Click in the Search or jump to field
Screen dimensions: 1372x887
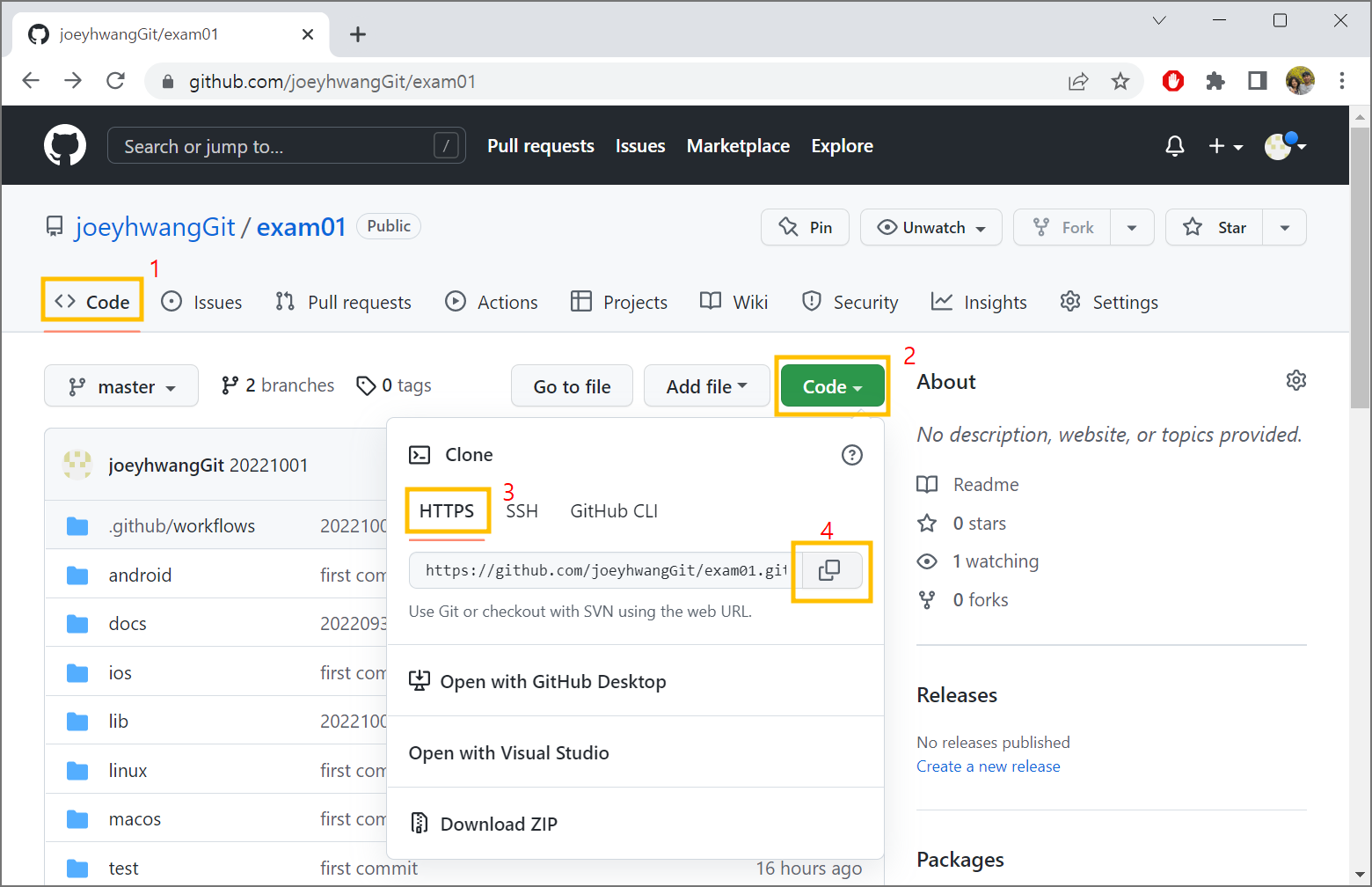tap(286, 146)
